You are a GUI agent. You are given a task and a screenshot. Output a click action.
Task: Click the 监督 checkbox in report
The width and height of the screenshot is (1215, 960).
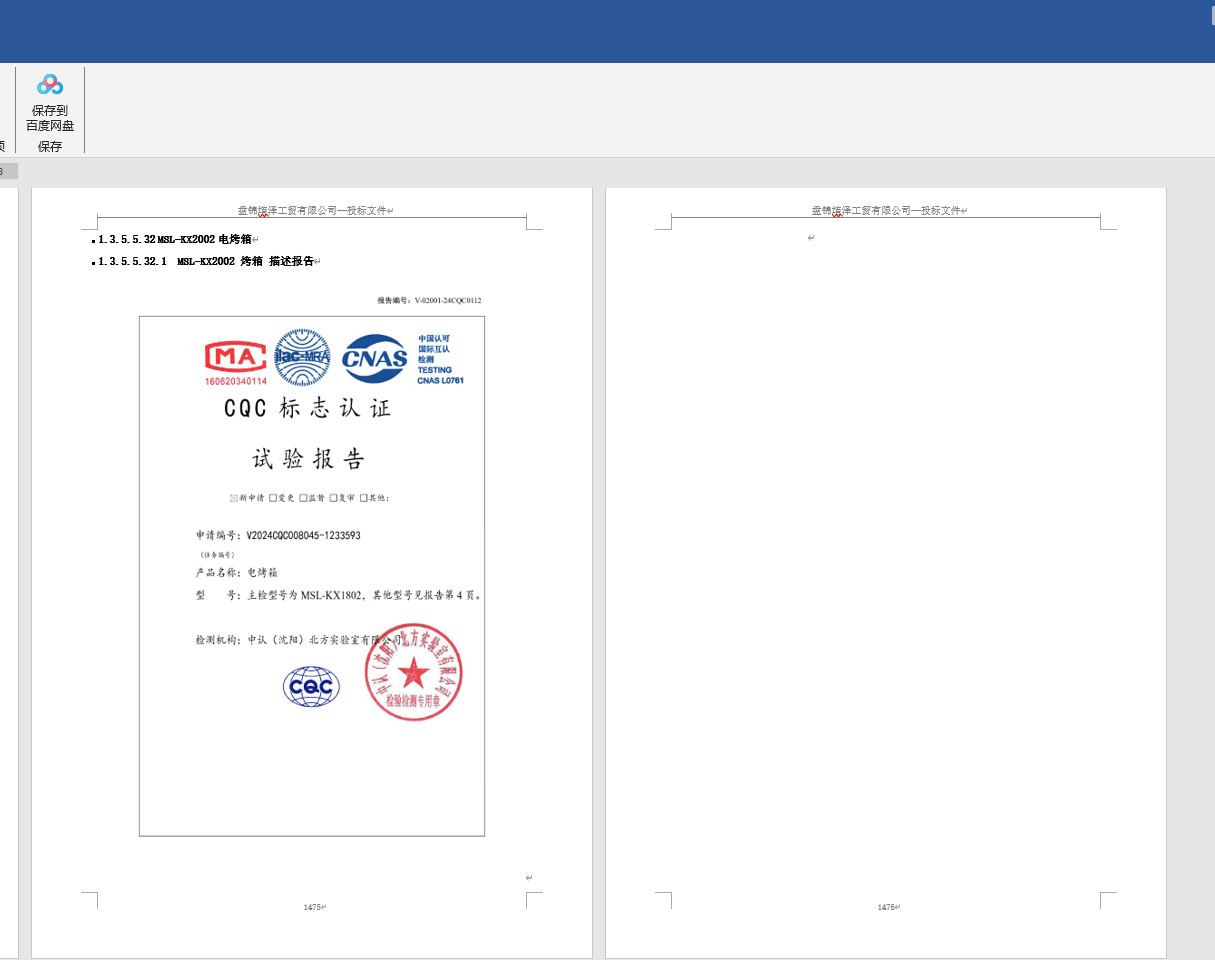(x=303, y=498)
